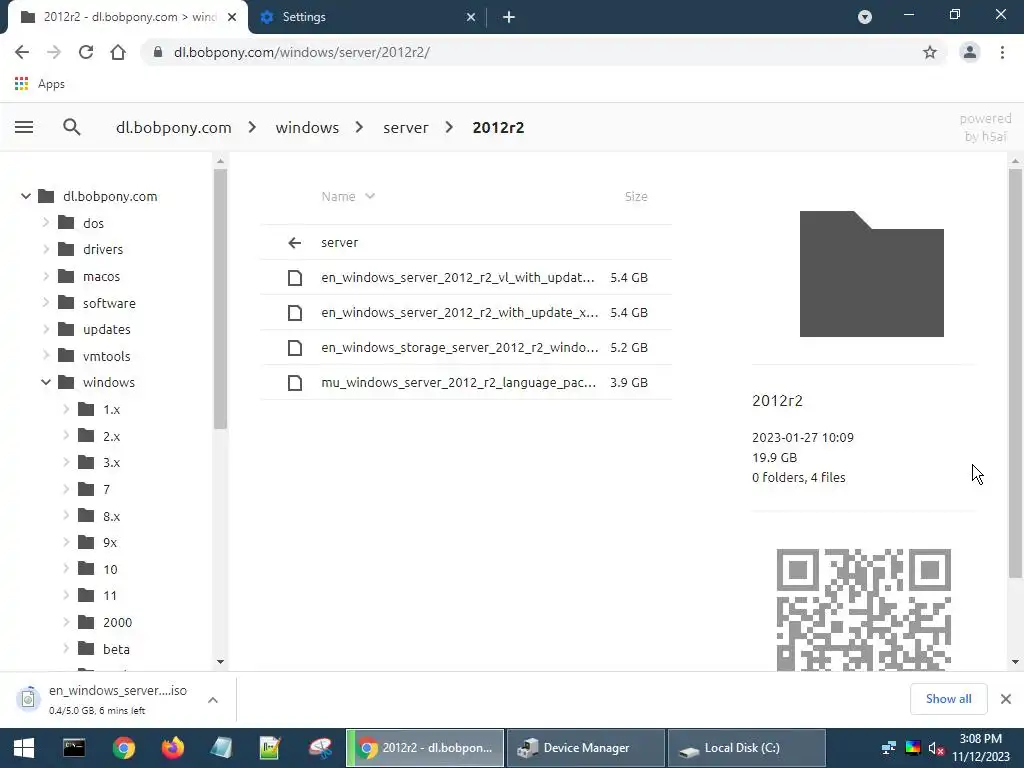The height and width of the screenshot is (768, 1024).
Task: Switch to Device Manager taskbar window
Action: pos(585,748)
